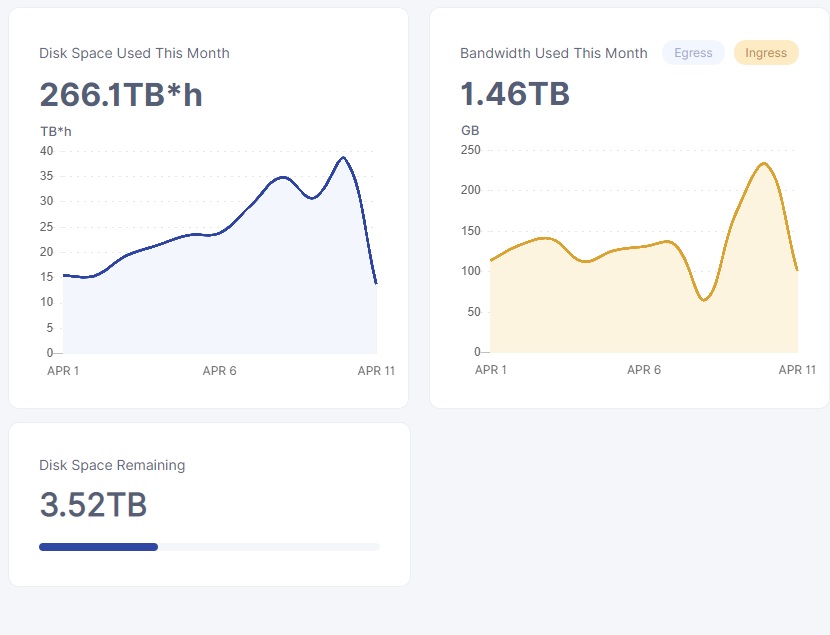Click the highest peak of the bandwidth chart
Viewport: 830px width, 635px height.
764,164
